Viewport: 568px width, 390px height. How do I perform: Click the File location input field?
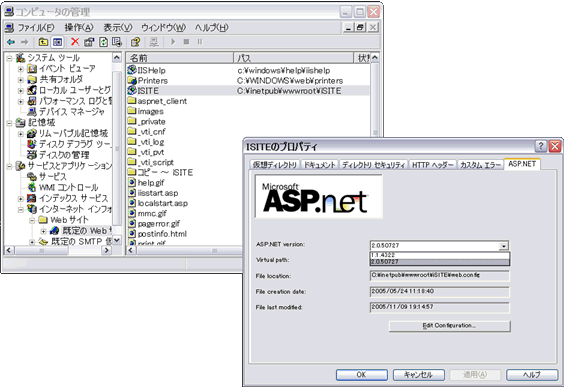tap(439, 276)
